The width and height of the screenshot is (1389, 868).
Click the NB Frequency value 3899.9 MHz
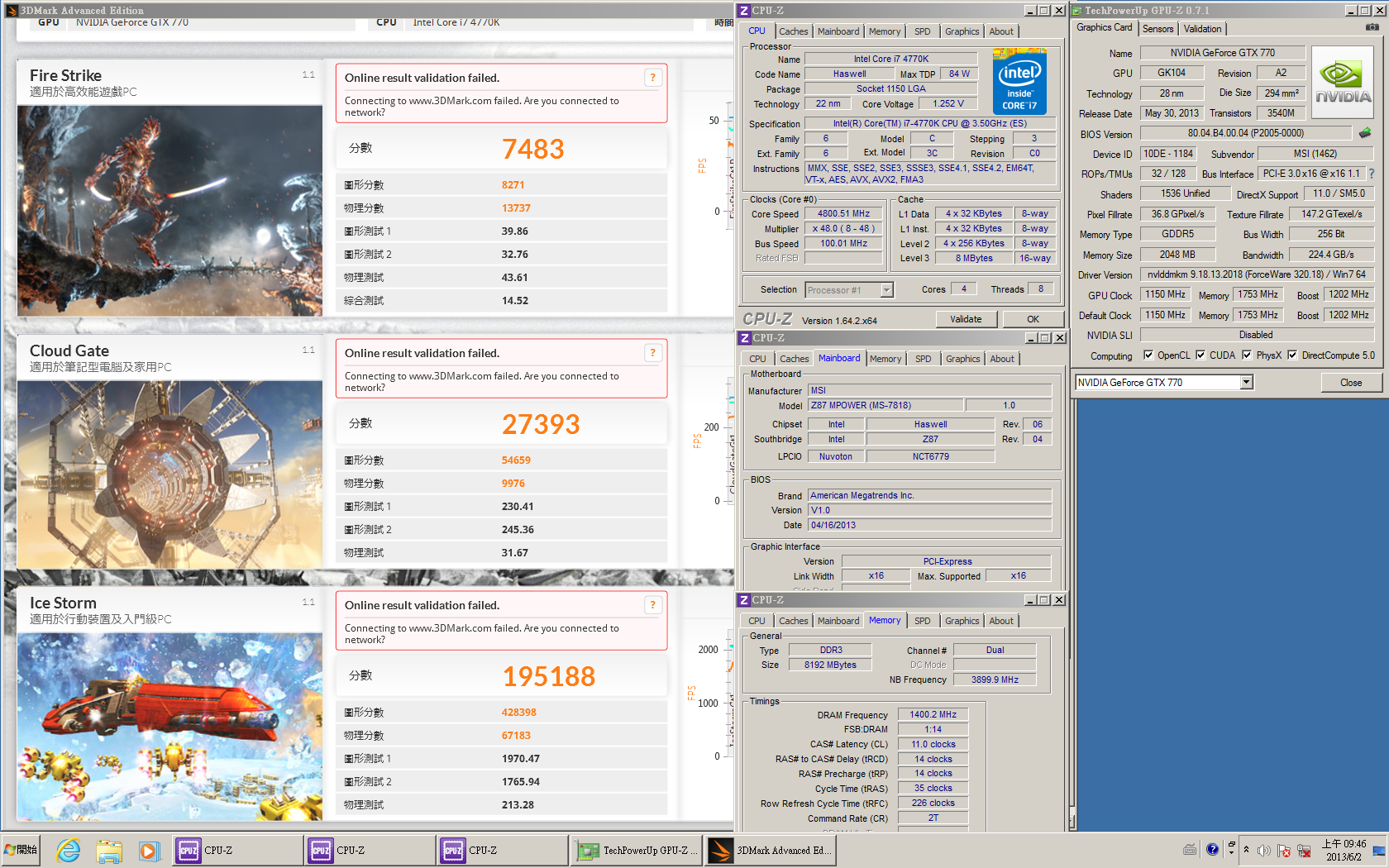(995, 680)
